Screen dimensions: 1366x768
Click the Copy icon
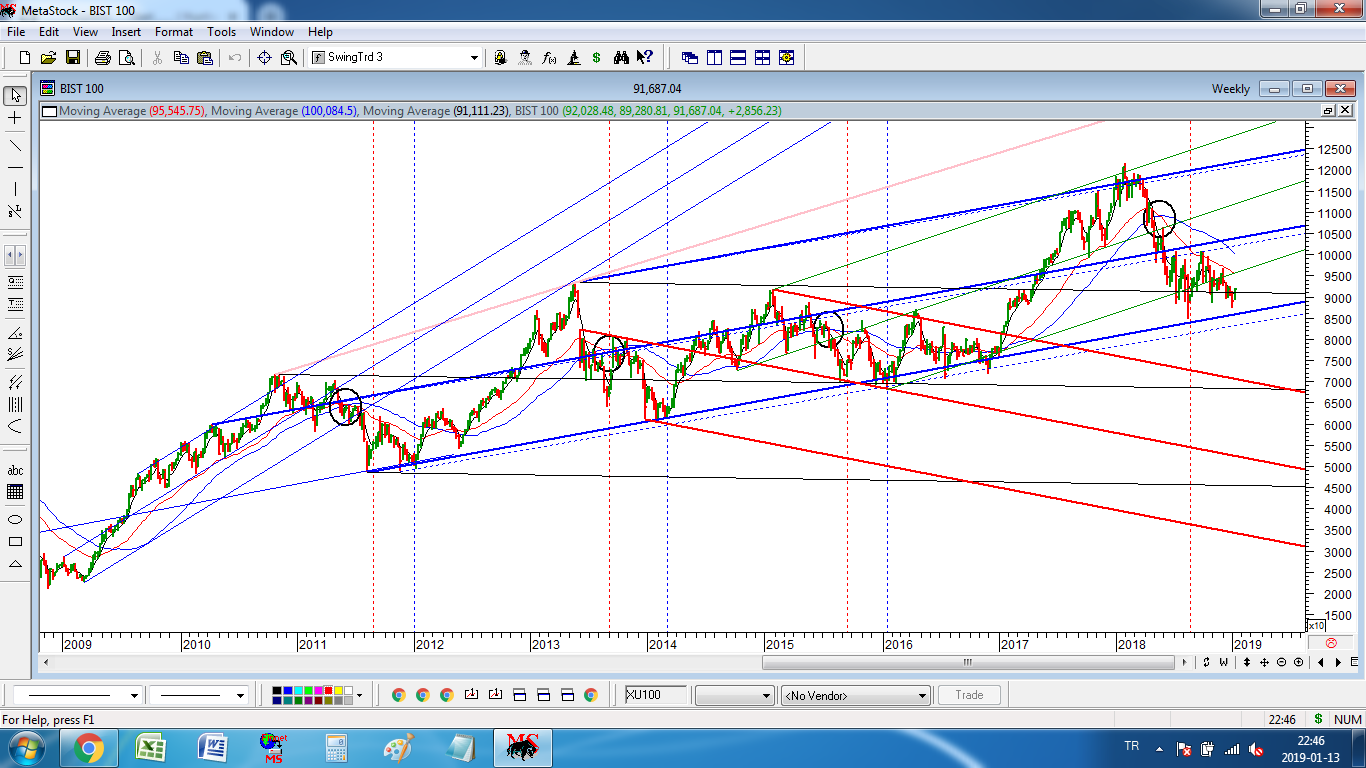pyautogui.click(x=181, y=58)
